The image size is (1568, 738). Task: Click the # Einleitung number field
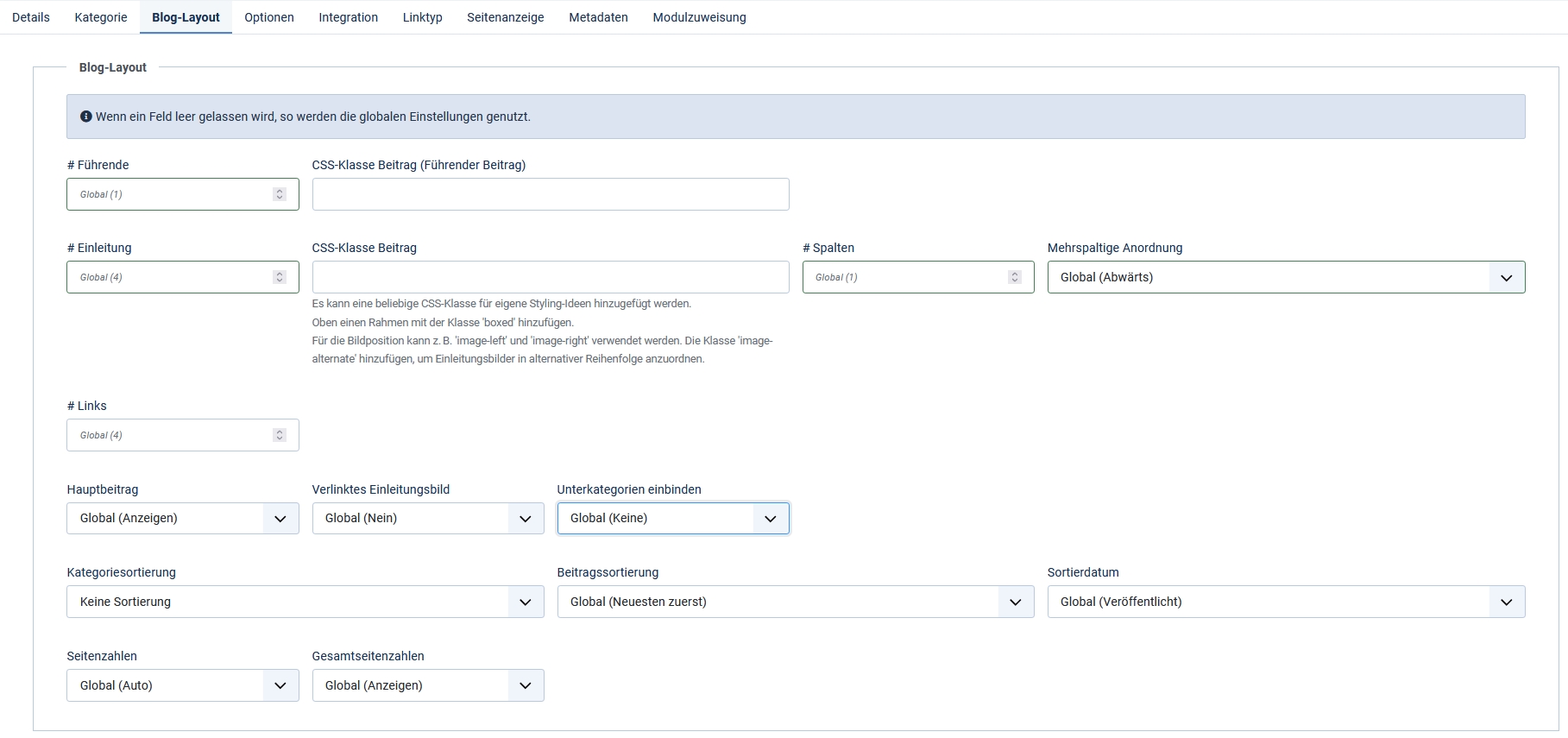click(x=183, y=277)
